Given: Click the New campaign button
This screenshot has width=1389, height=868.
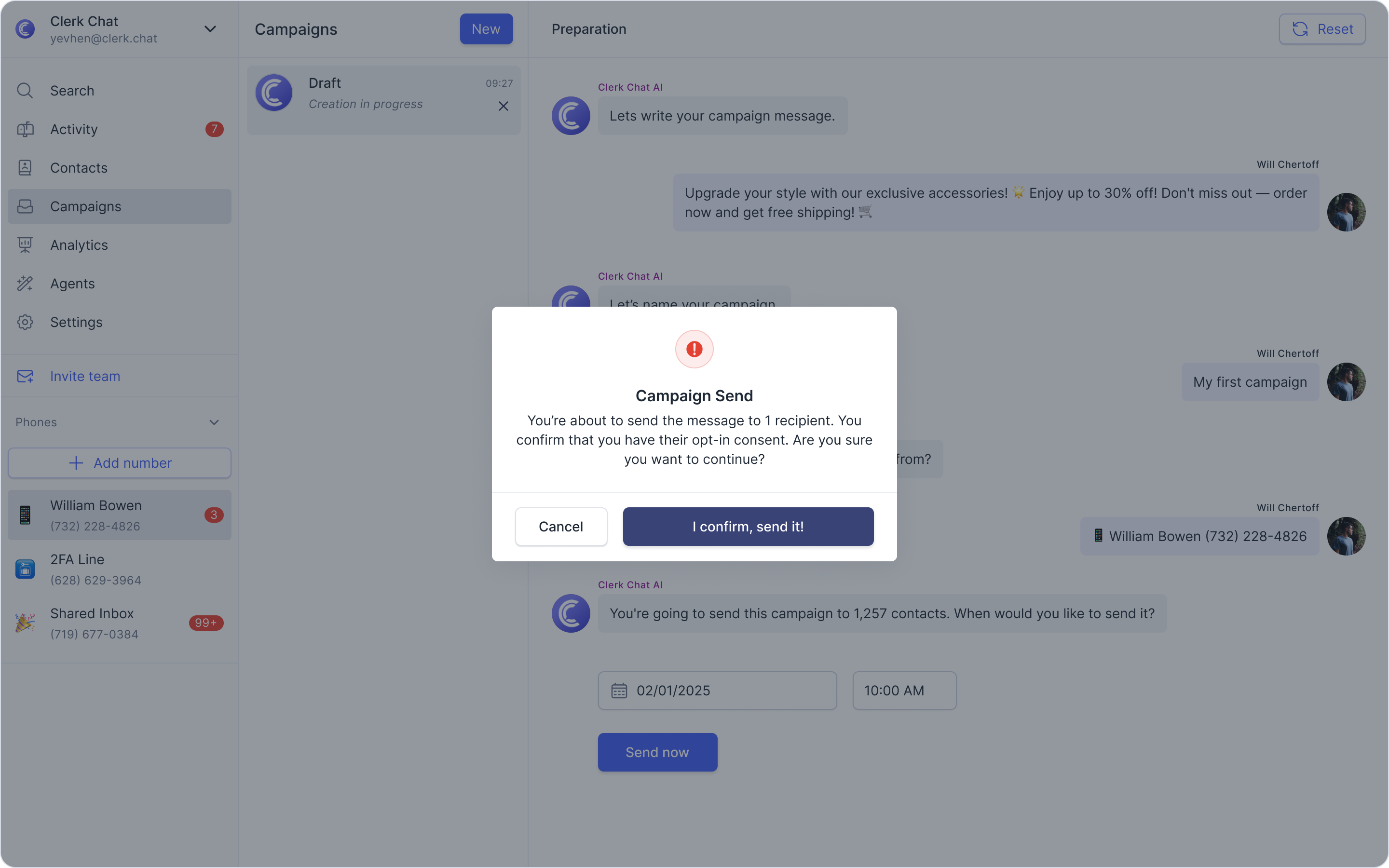Looking at the screenshot, I should tap(486, 29).
